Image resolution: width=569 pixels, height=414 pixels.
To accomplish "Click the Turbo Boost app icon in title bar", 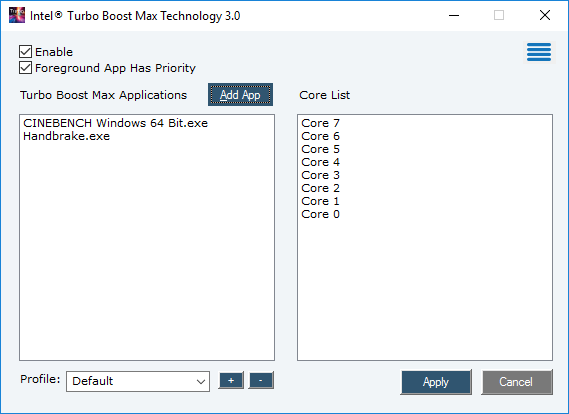I will pos(17,15).
